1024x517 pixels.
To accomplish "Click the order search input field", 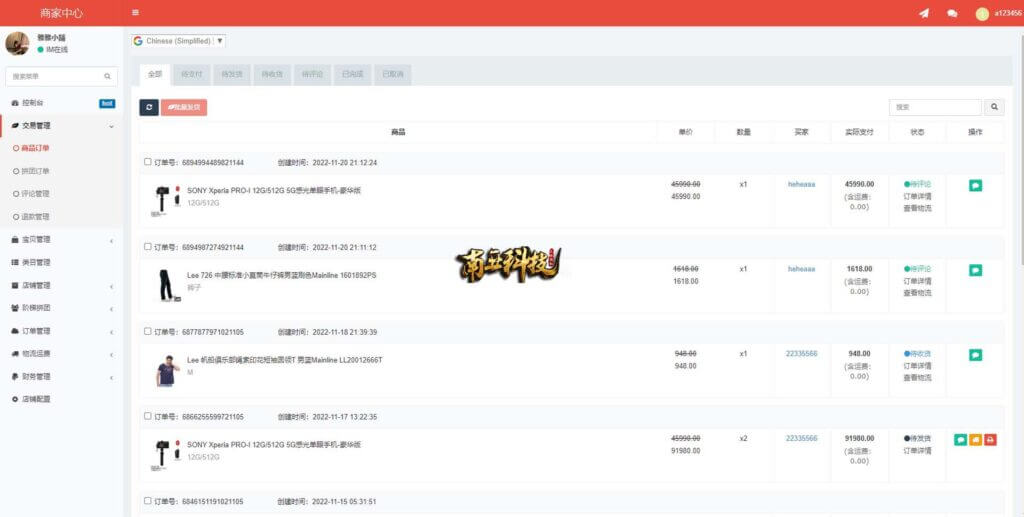I will [935, 107].
